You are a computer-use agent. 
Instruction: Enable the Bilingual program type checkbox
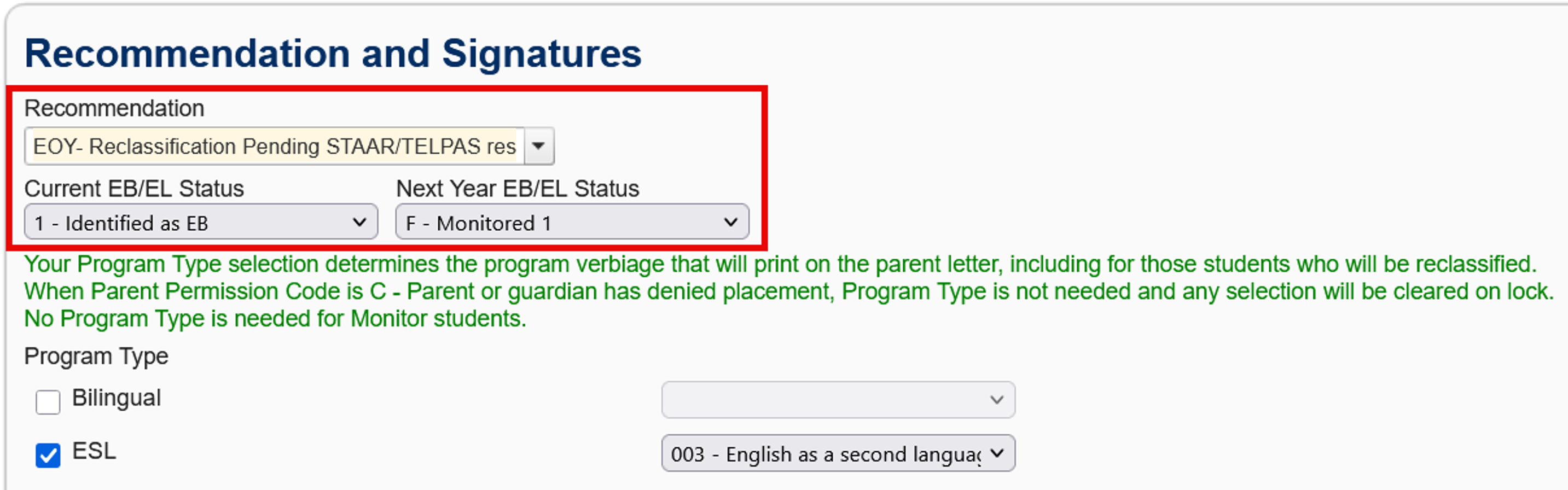[48, 402]
